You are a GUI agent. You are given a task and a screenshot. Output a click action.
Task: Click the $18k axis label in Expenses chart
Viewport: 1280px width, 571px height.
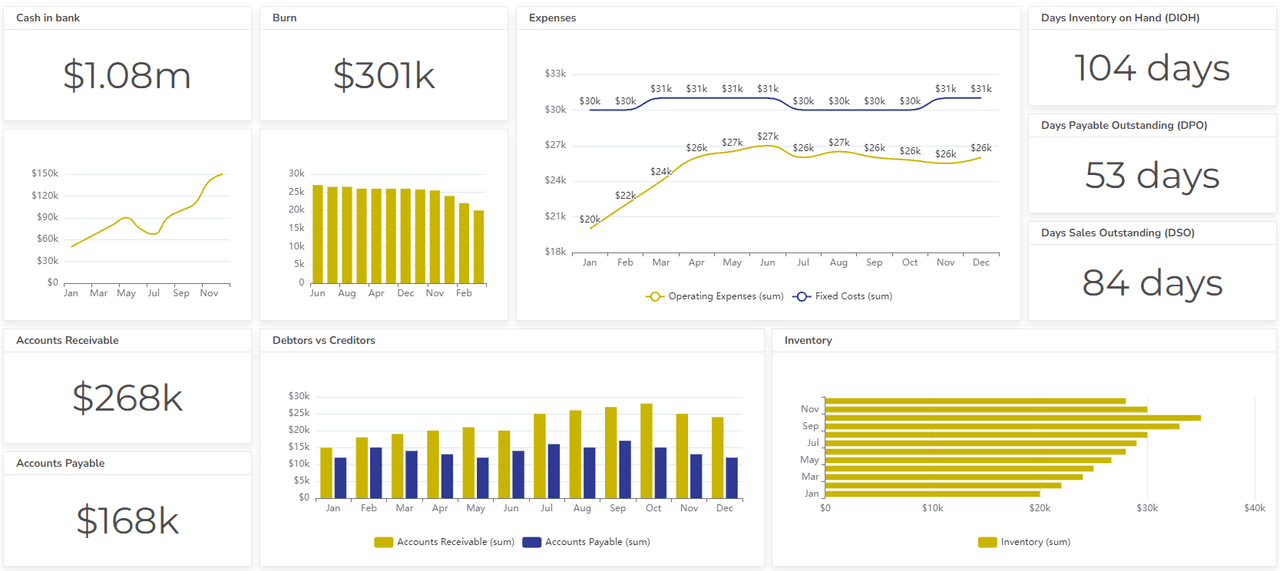coord(555,252)
